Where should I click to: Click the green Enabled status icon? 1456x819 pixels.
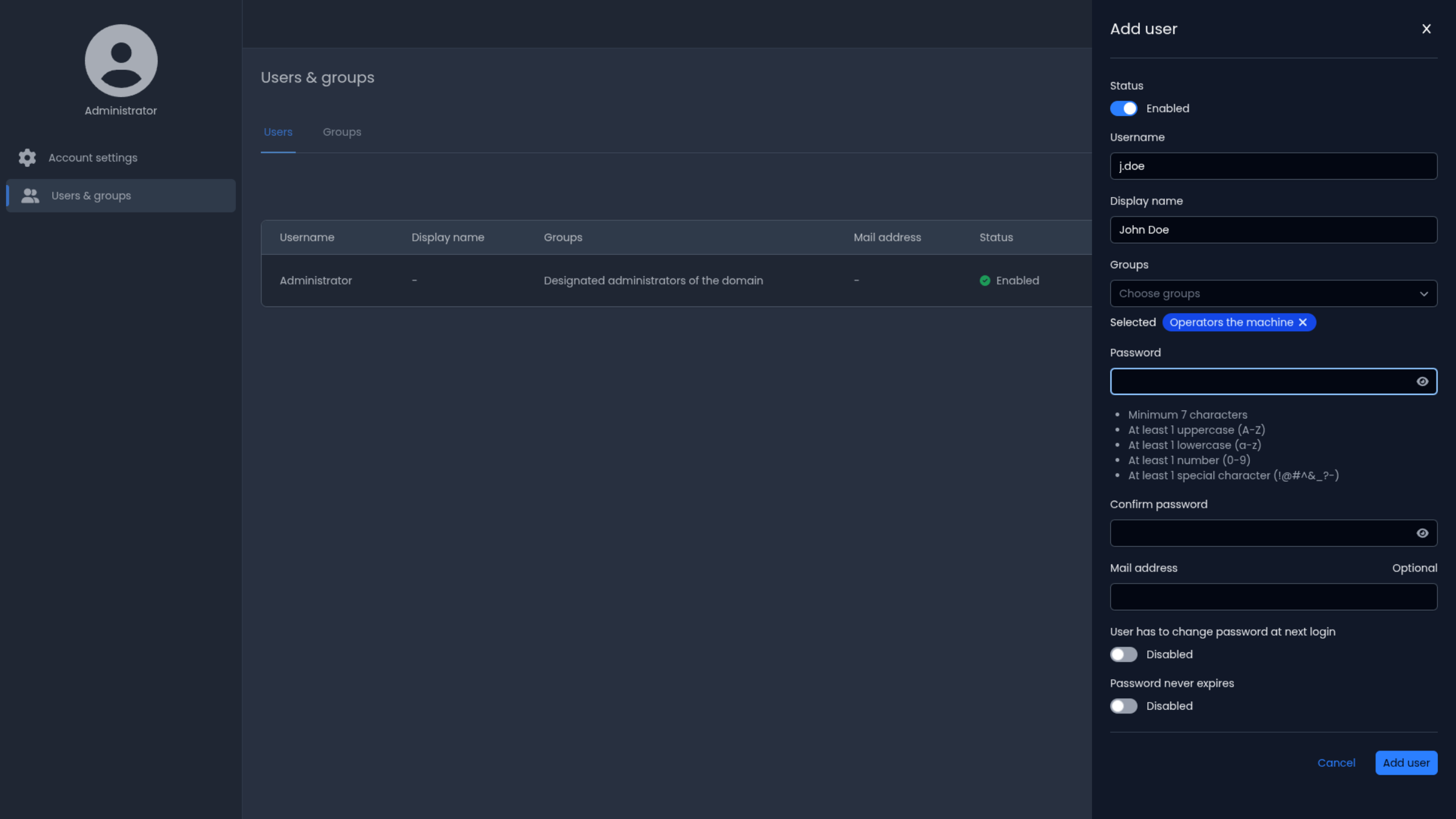(985, 280)
